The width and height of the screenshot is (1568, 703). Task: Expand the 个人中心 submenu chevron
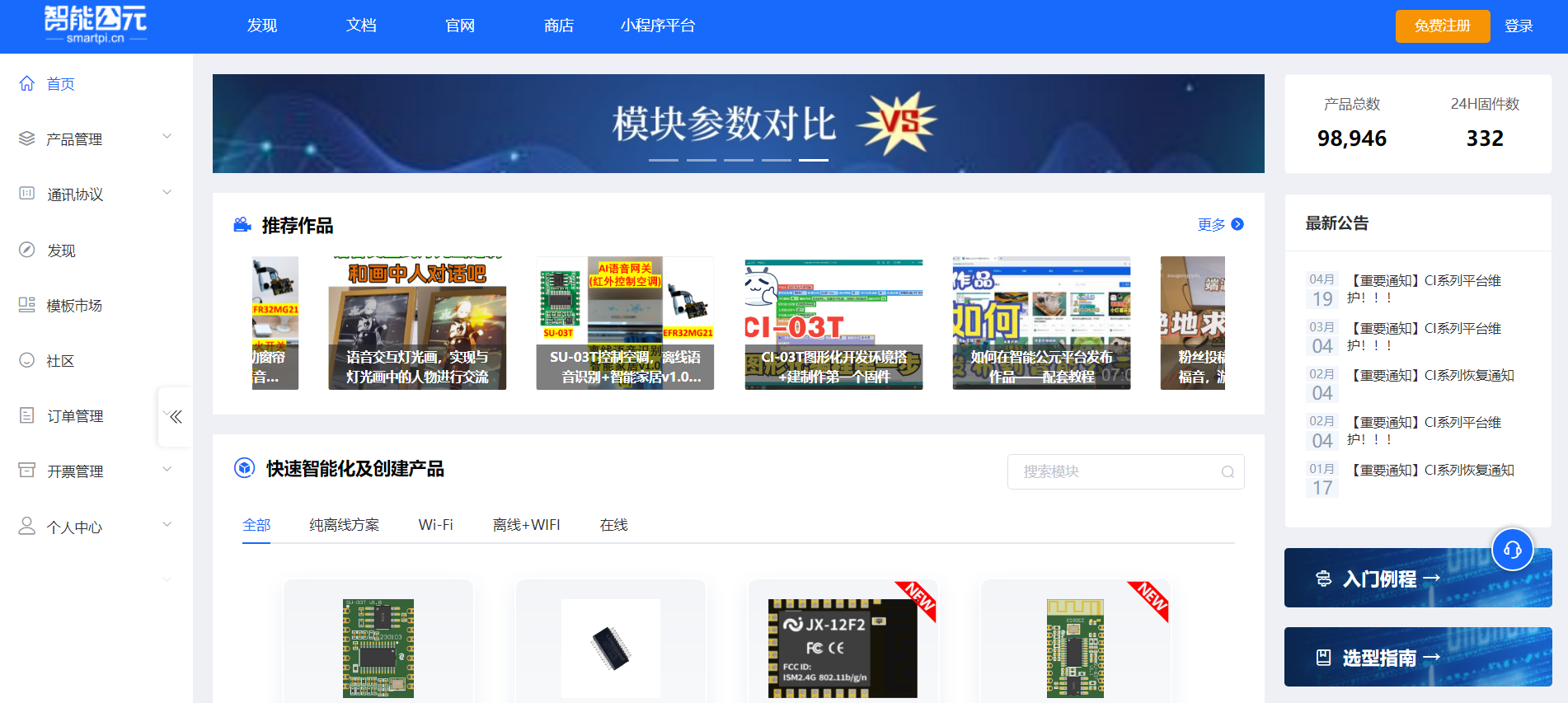click(167, 524)
